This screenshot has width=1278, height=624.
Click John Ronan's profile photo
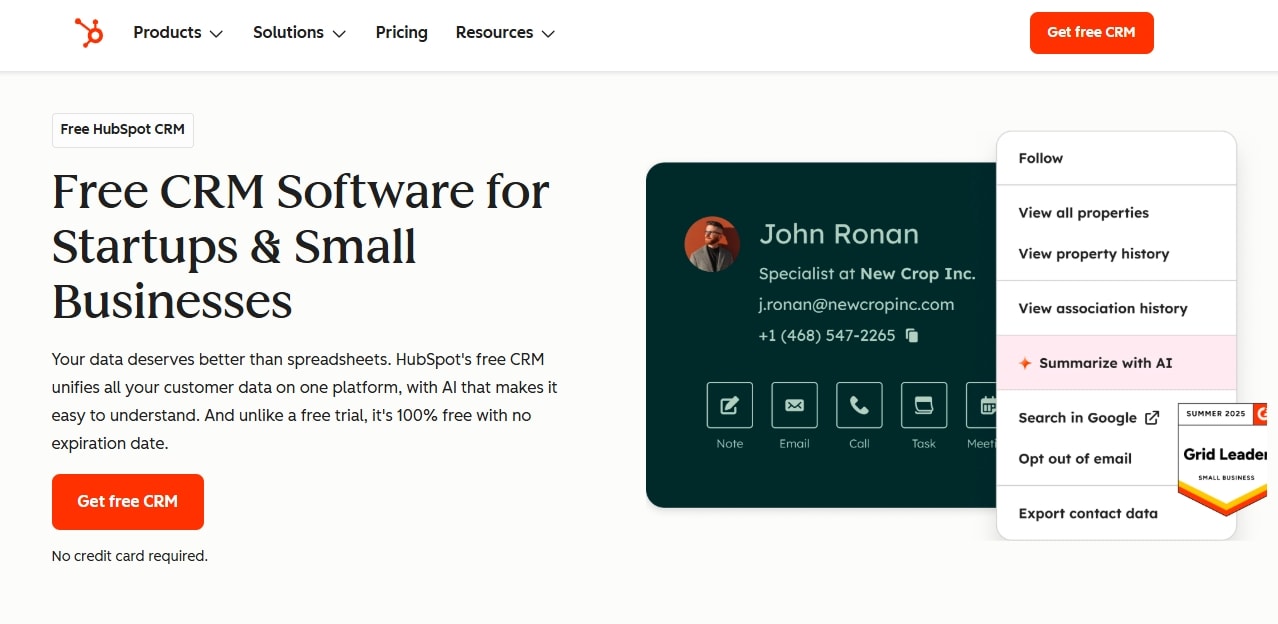click(x=712, y=244)
